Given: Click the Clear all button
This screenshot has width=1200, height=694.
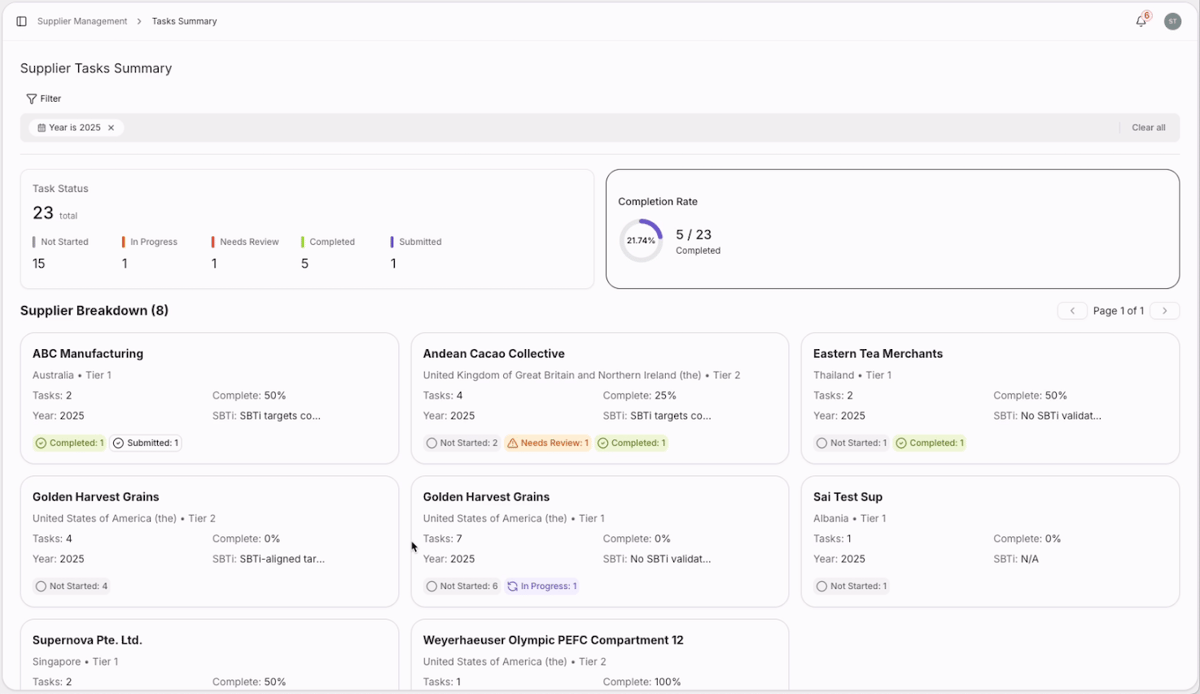Looking at the screenshot, I should point(1148,128).
